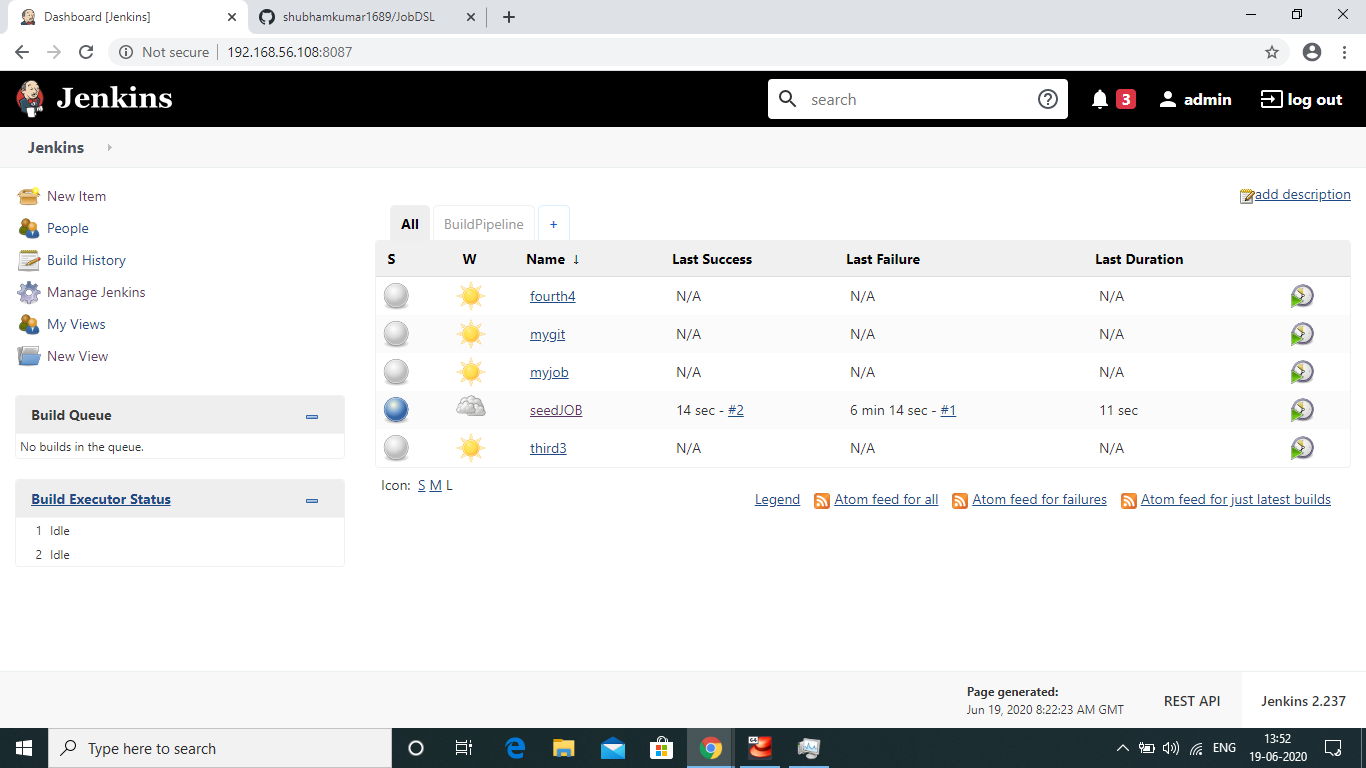1366x768 pixels.
Task: Open the Jenkins breadcrumb chevron menu
Action: 108,147
